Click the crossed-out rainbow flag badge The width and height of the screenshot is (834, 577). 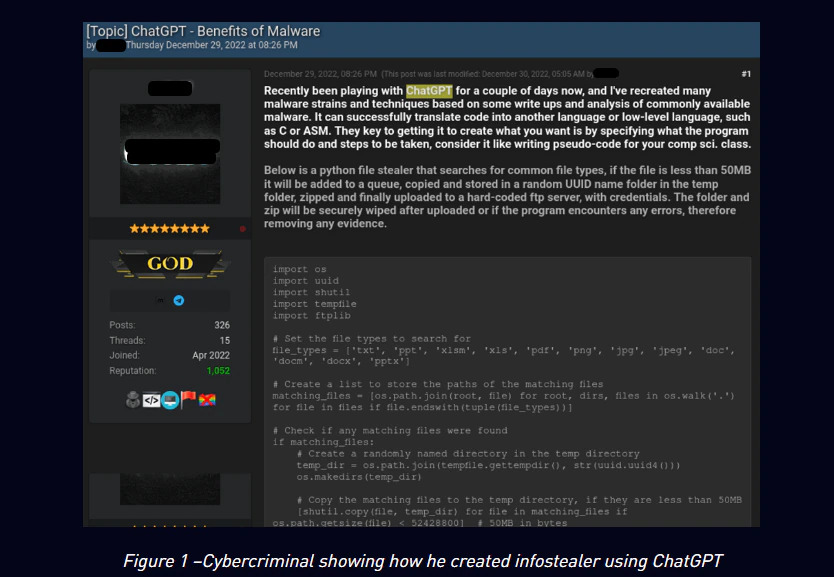click(207, 400)
